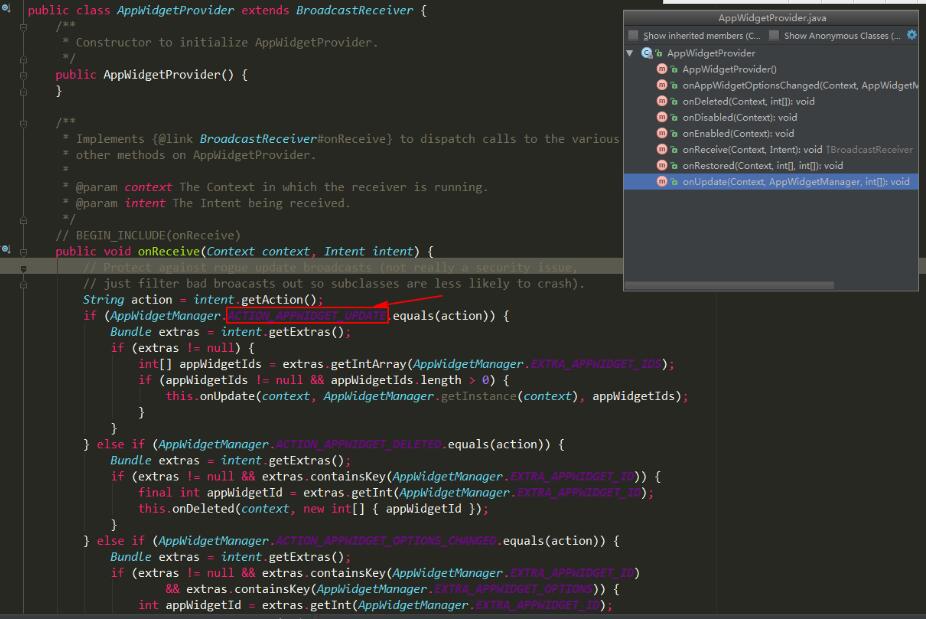The width and height of the screenshot is (926, 619).
Task: Fold the AppWidgetProvider() constructor body
Action: tap(23, 75)
